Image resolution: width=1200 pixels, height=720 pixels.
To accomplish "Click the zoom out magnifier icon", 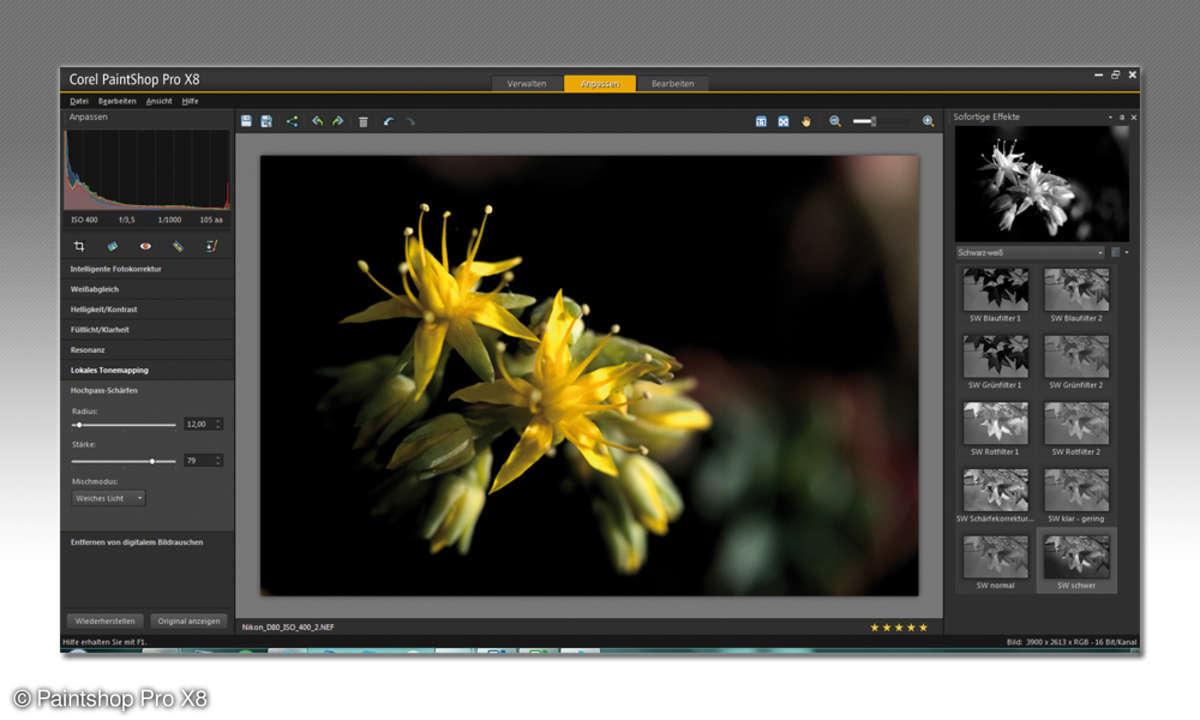I will tap(835, 121).
